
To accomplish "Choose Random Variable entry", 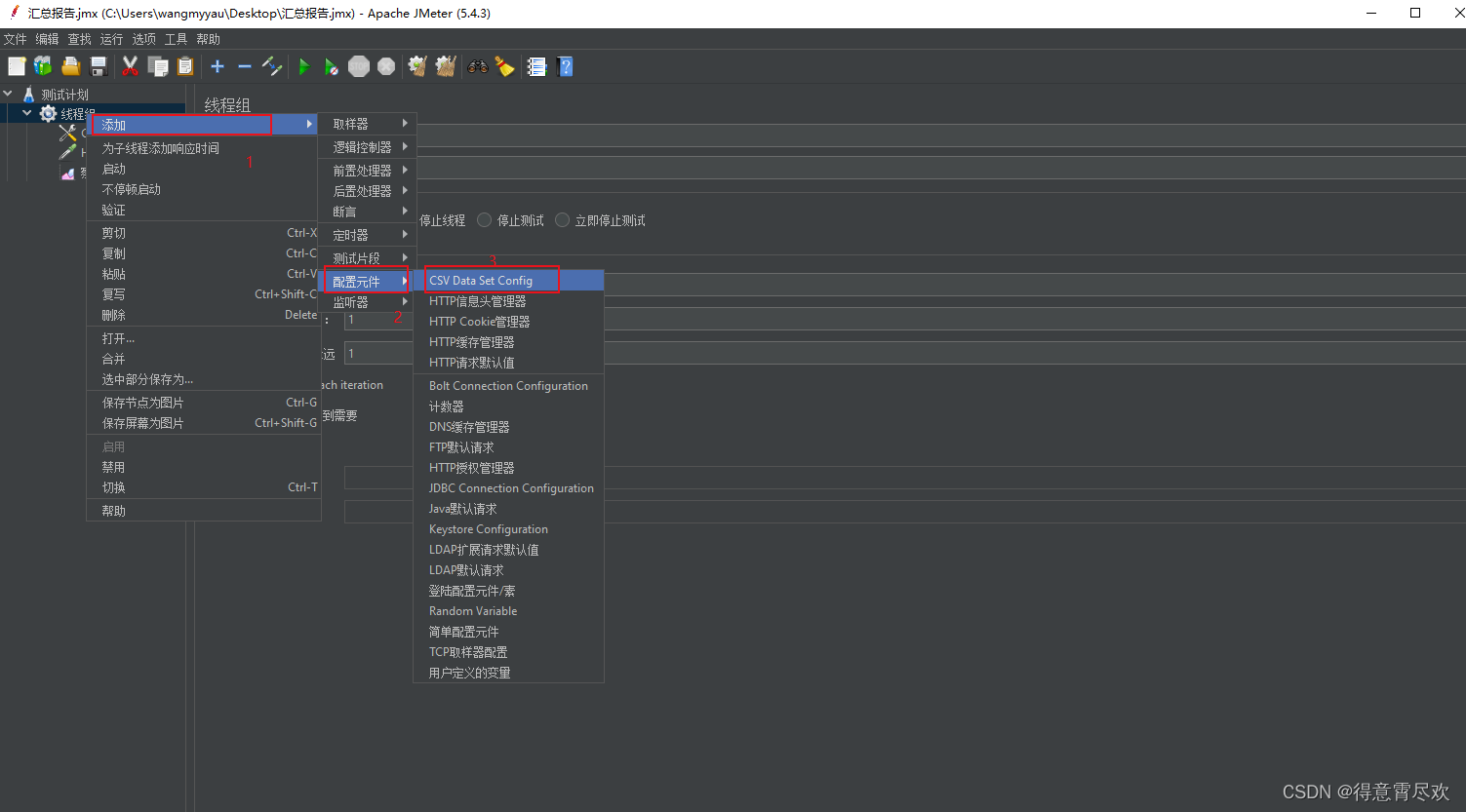I will coord(509,611).
